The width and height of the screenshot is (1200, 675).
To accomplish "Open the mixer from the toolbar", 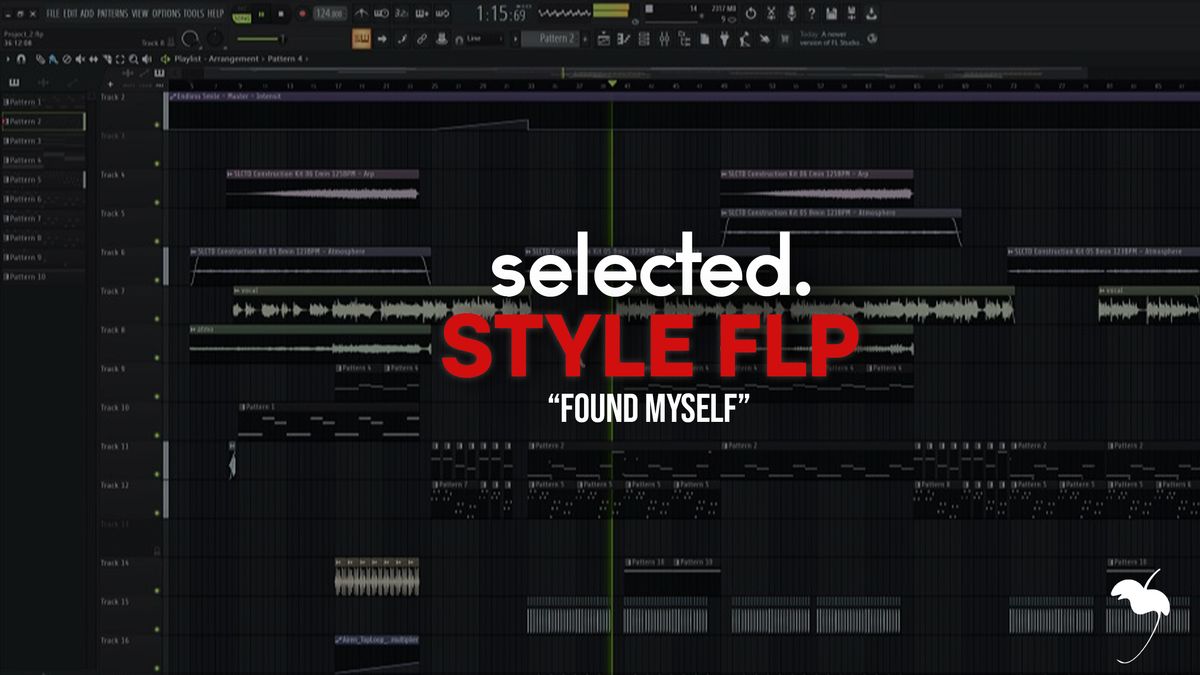I will [663, 39].
